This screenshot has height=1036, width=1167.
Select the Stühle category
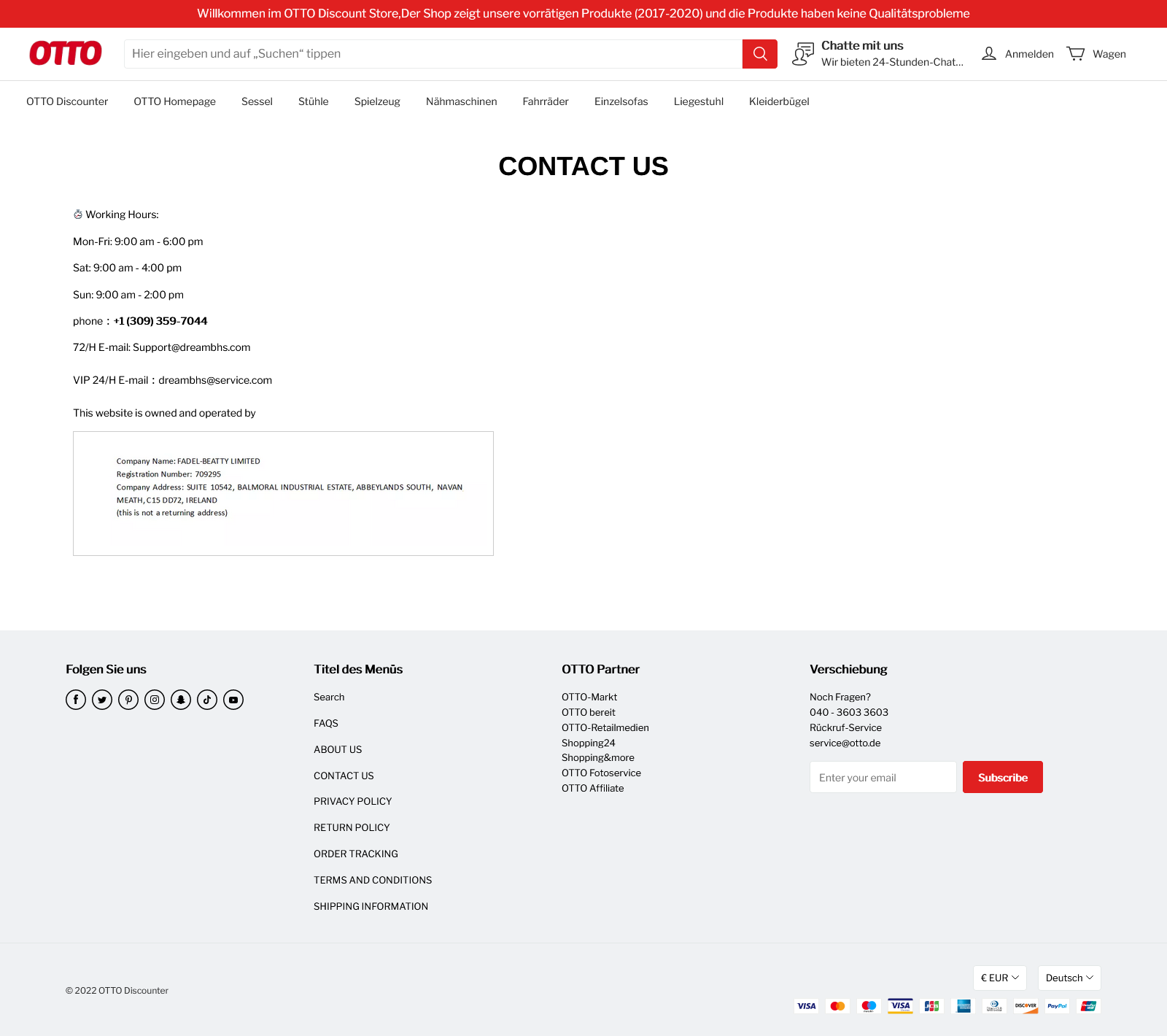tap(314, 101)
